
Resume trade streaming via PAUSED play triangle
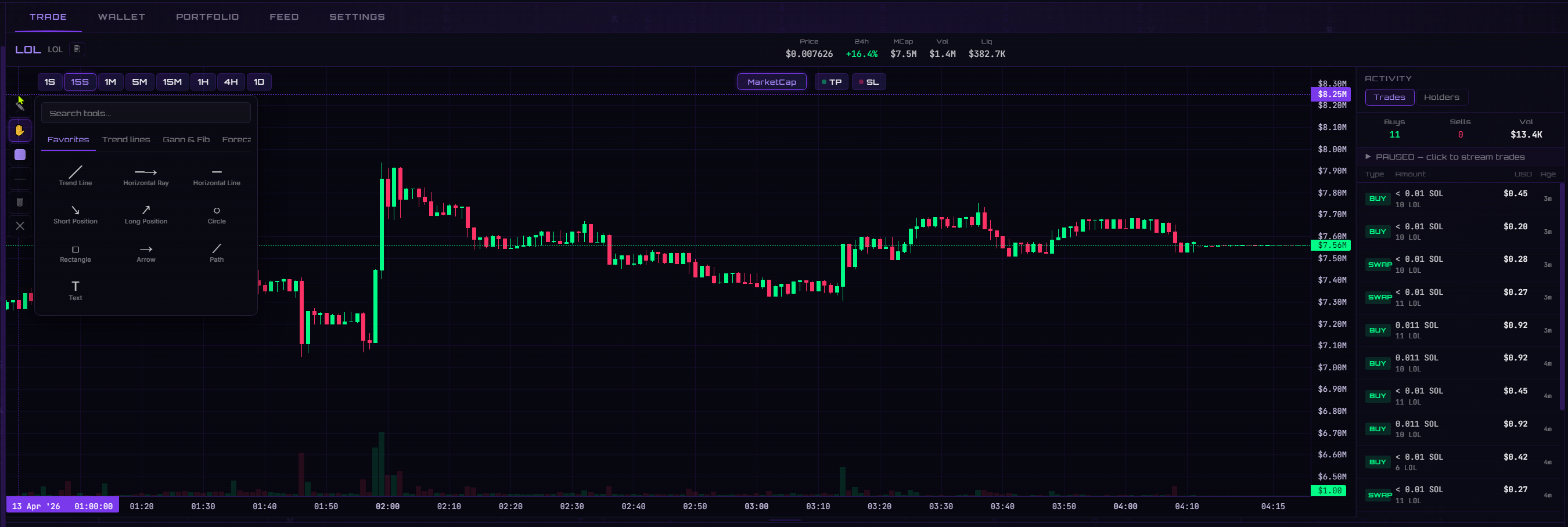tap(1368, 156)
